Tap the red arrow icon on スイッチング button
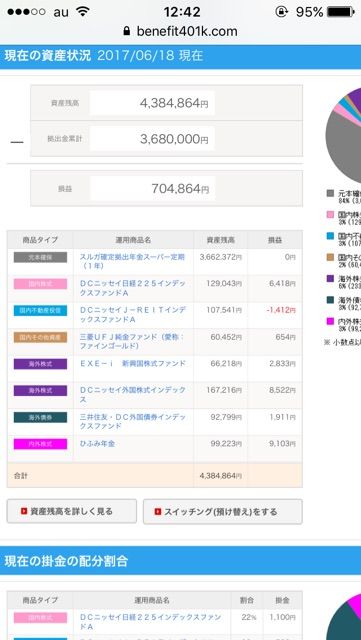The image size is (361, 640). pos(158,511)
